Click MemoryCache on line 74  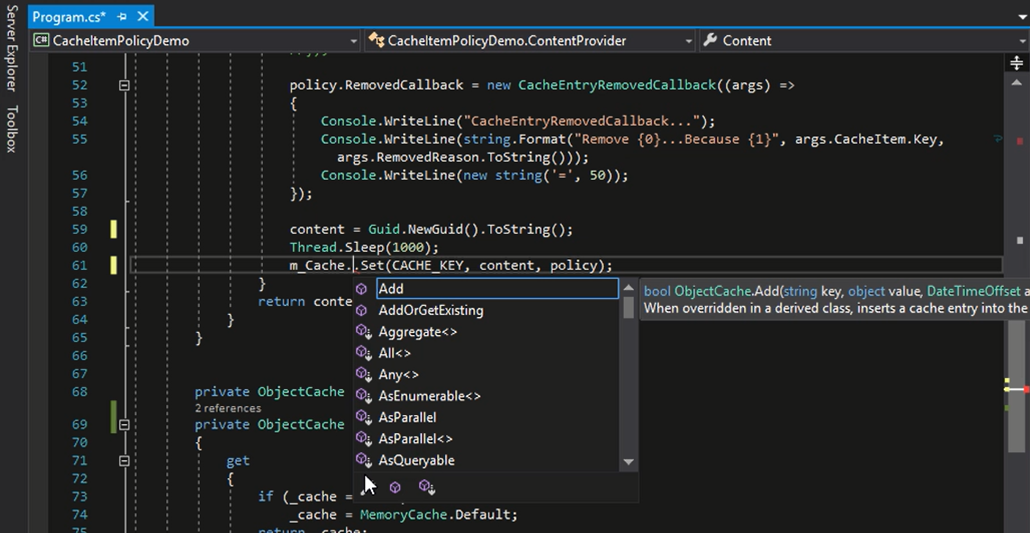click(401, 515)
